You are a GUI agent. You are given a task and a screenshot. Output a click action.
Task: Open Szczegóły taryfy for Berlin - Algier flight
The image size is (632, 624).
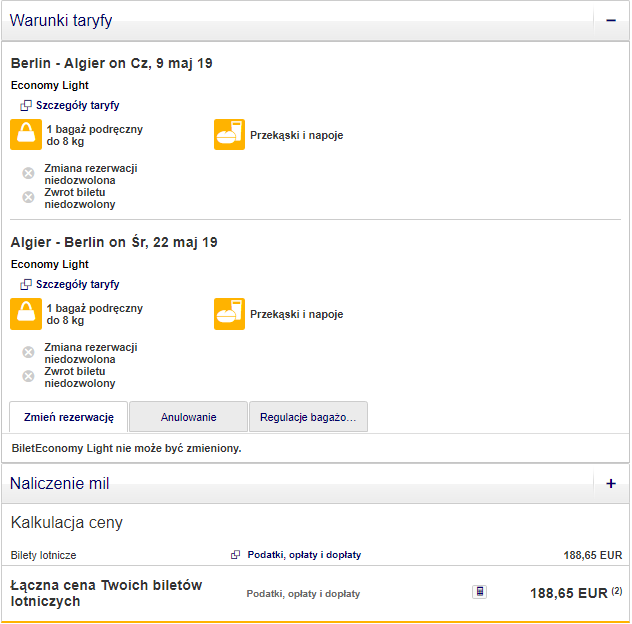click(x=77, y=105)
